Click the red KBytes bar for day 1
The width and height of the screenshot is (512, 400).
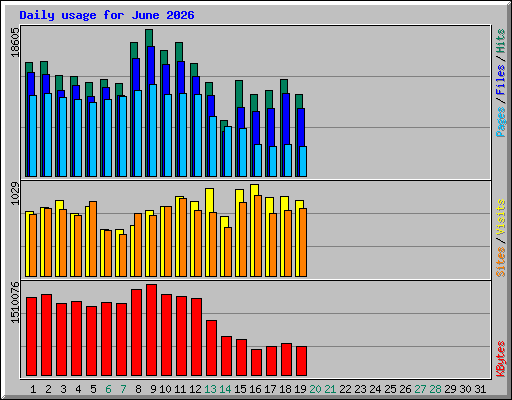pos(31,336)
